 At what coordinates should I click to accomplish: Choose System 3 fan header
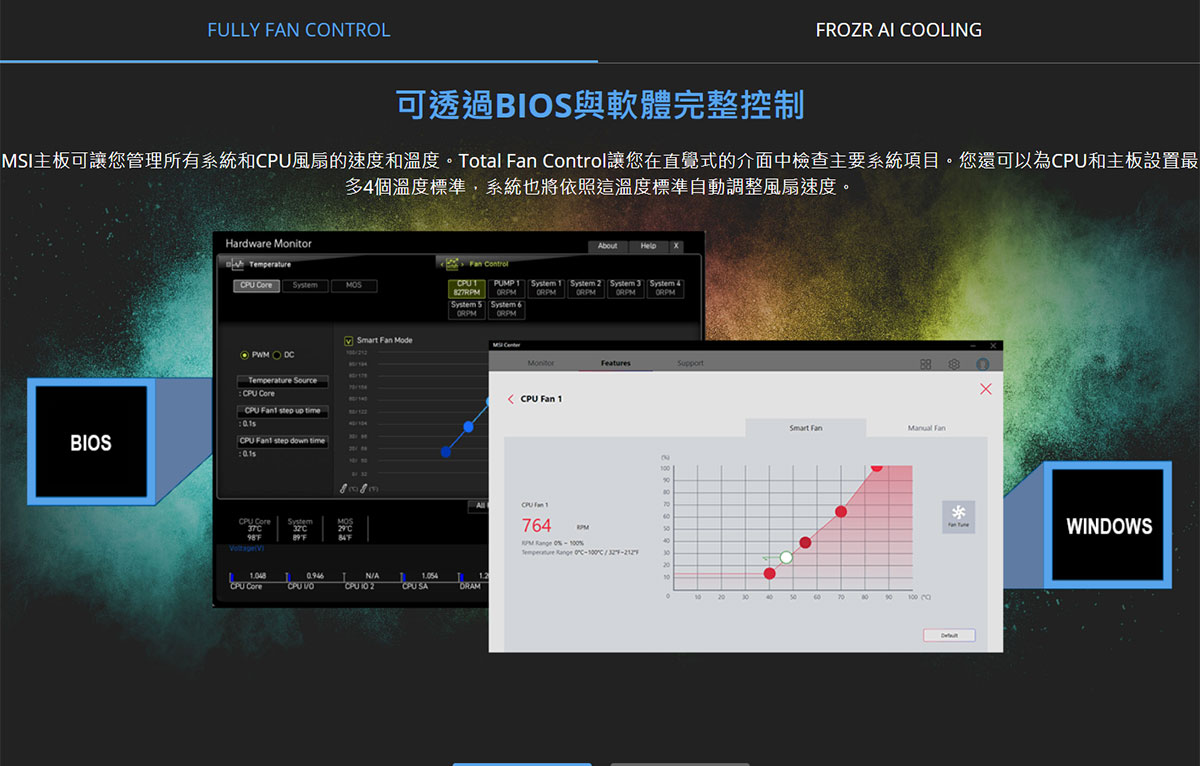(x=625, y=288)
